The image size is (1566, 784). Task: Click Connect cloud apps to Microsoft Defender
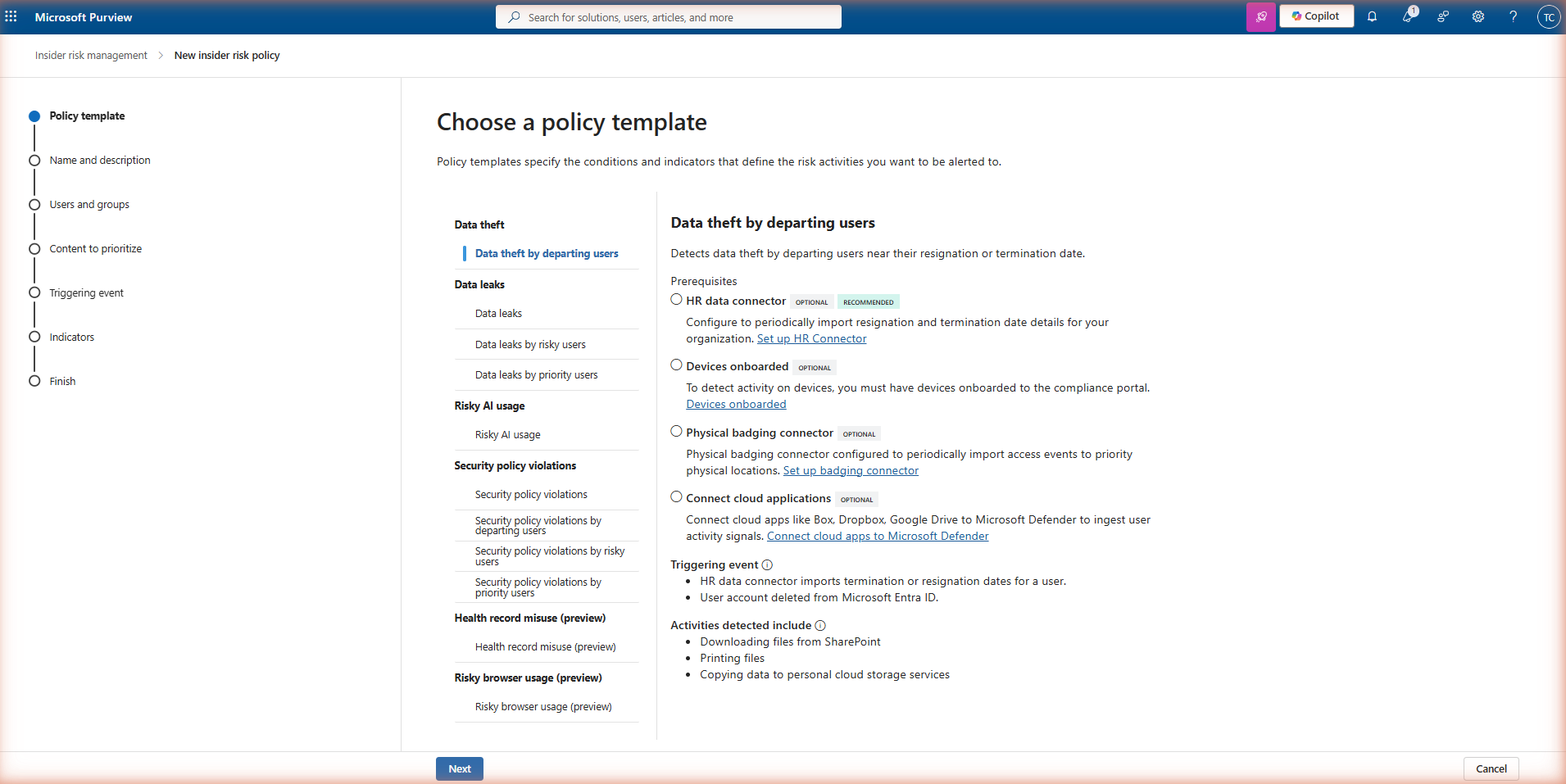[x=877, y=536]
